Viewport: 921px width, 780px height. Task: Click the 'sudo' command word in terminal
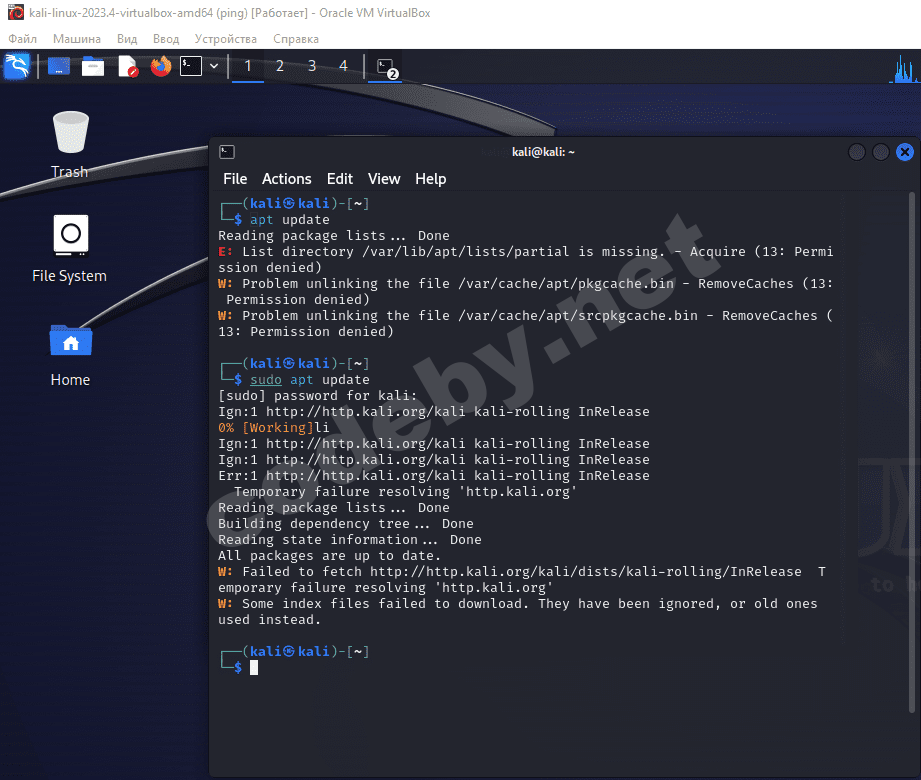point(265,379)
